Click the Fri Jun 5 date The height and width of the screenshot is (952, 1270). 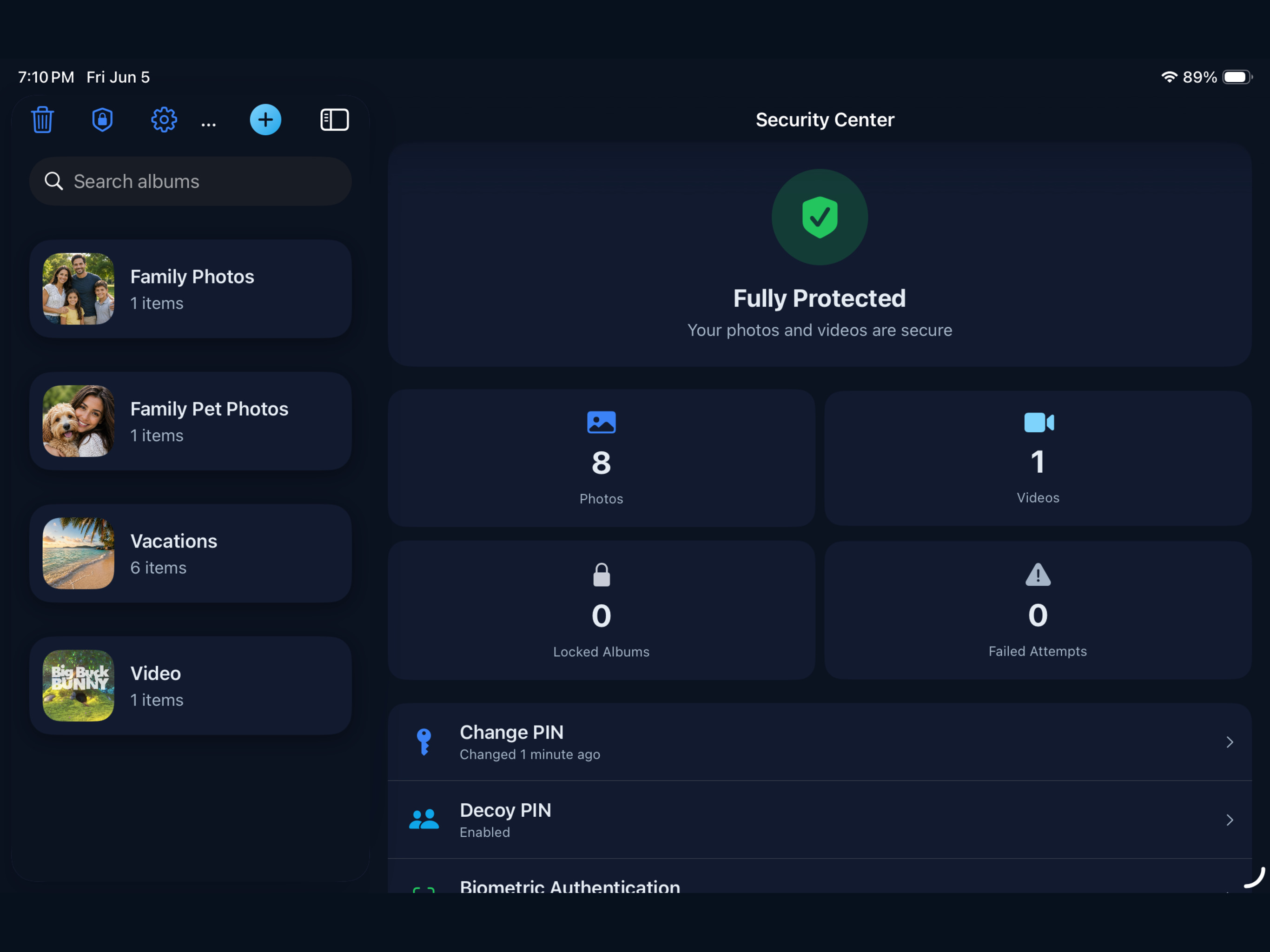(118, 77)
